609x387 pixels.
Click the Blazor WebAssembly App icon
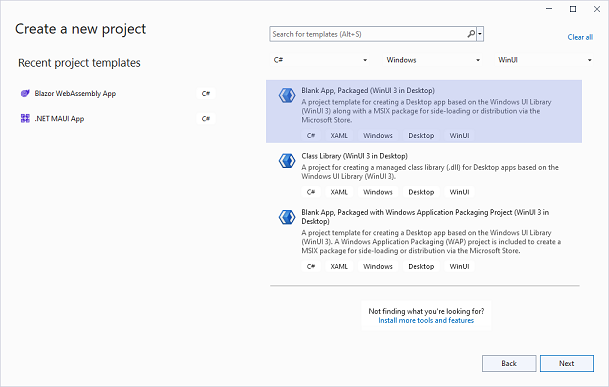[25, 93]
